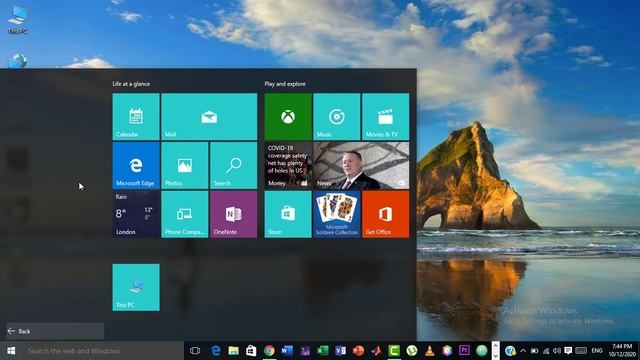This screenshot has height=360, width=640.
Task: Open the London weather tile
Action: (136, 214)
